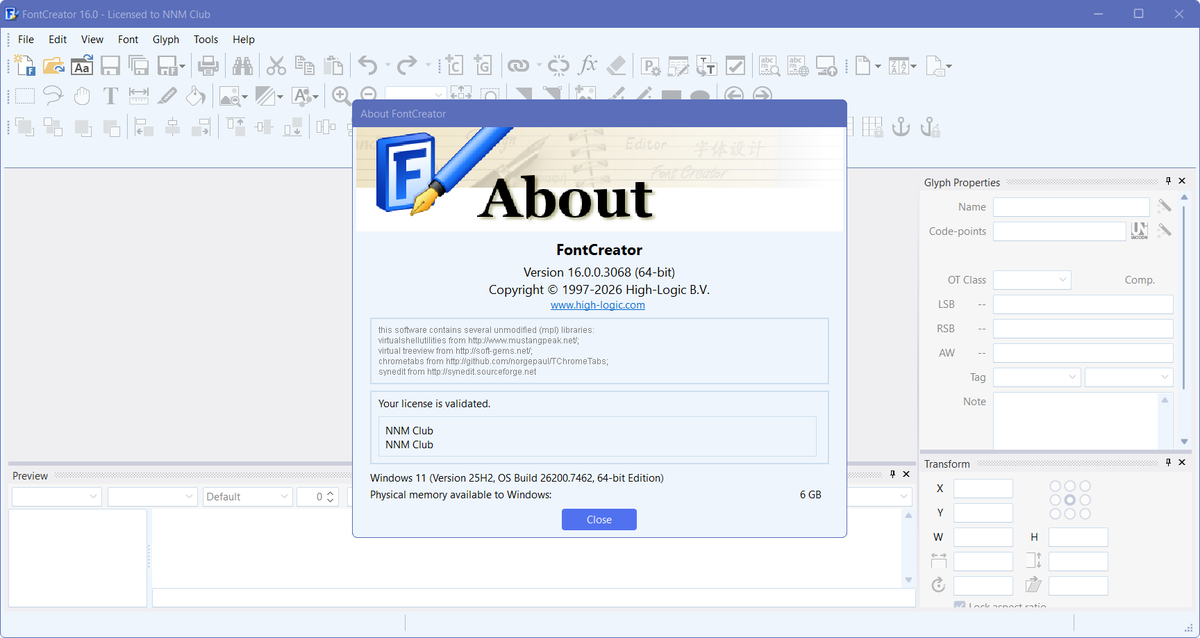Viewport: 1200px width, 638px height.
Task: Select the bottom-left transform origin radio
Action: coord(1055,513)
